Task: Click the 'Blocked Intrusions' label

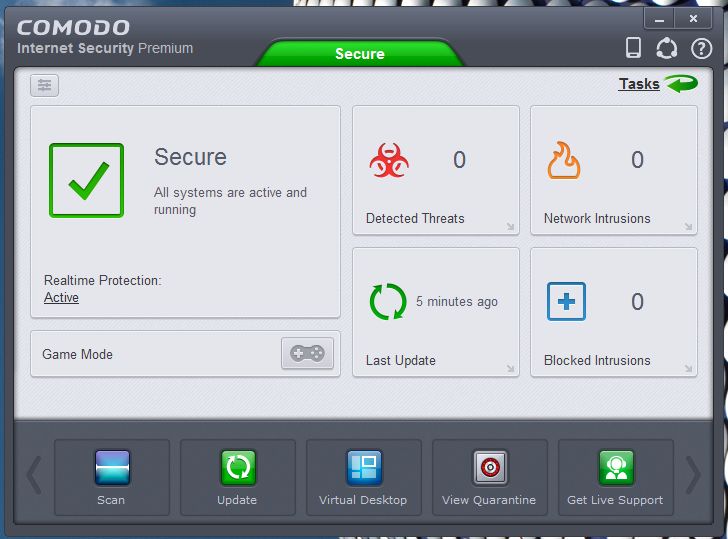Action: 597,360
